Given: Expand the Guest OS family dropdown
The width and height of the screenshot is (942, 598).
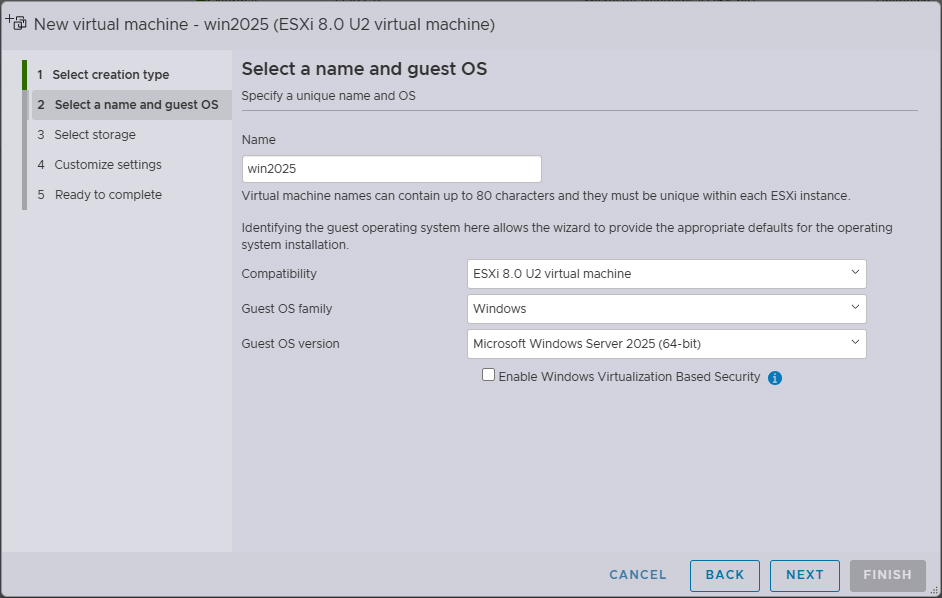Looking at the screenshot, I should 666,309.
